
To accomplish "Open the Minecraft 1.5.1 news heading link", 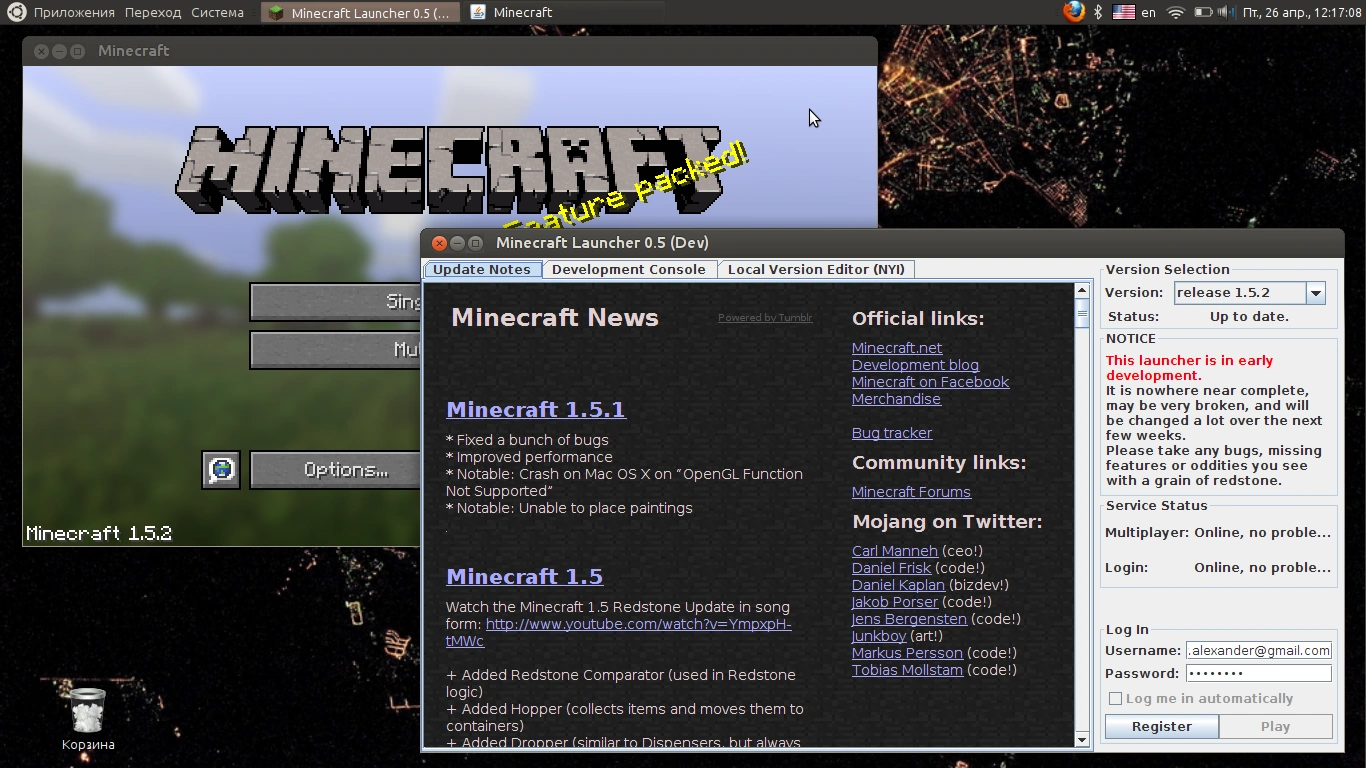I will click(536, 410).
